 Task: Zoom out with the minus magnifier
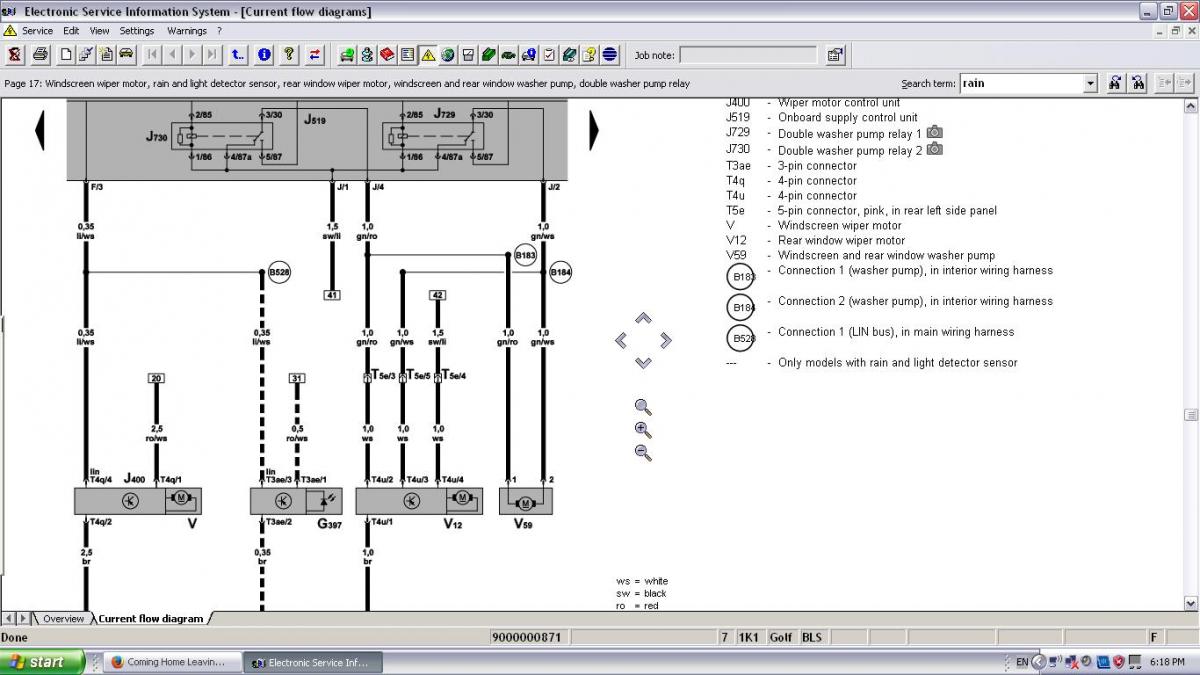[x=643, y=453]
